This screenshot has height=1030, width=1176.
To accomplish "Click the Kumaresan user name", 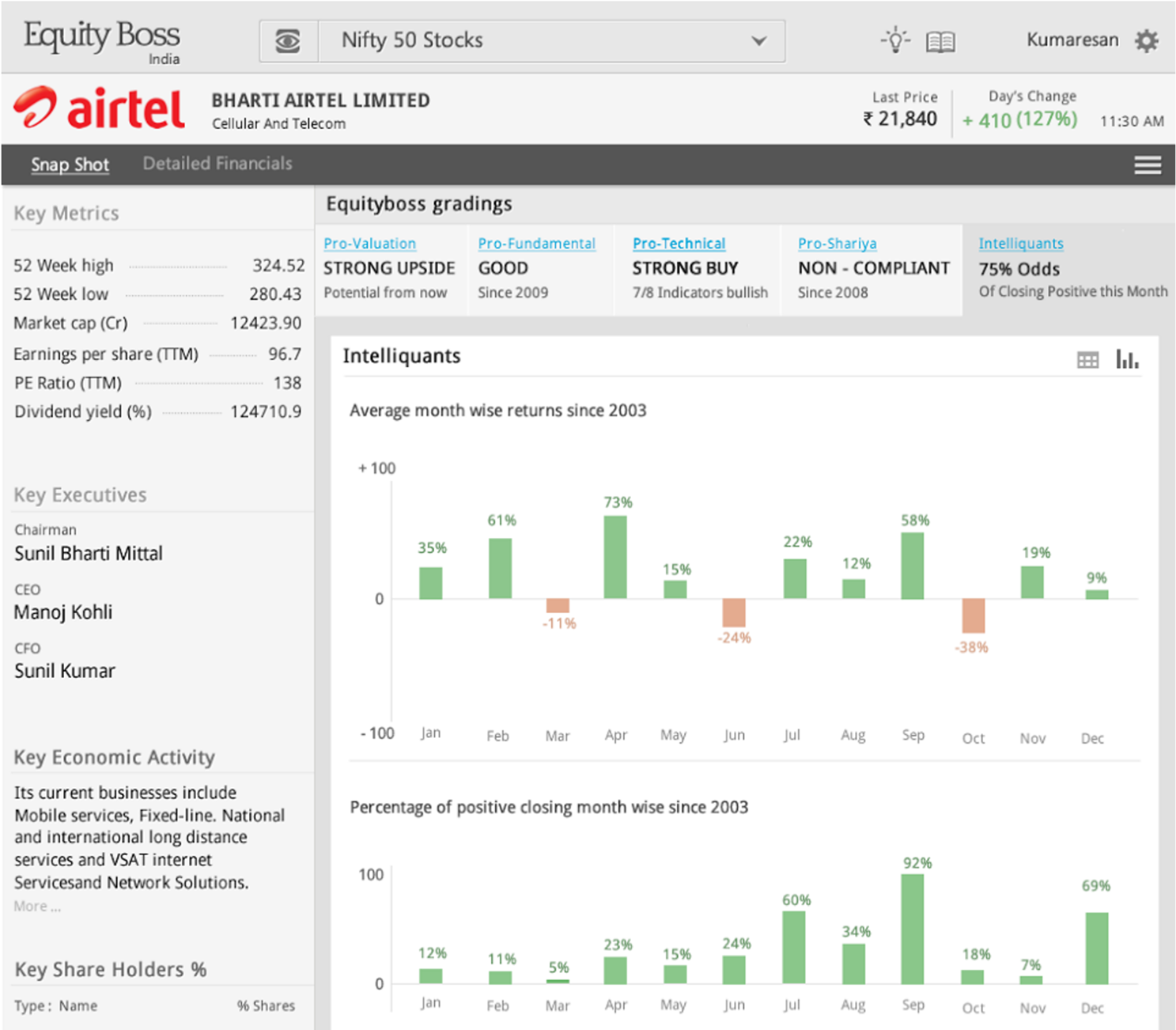I will (1072, 40).
